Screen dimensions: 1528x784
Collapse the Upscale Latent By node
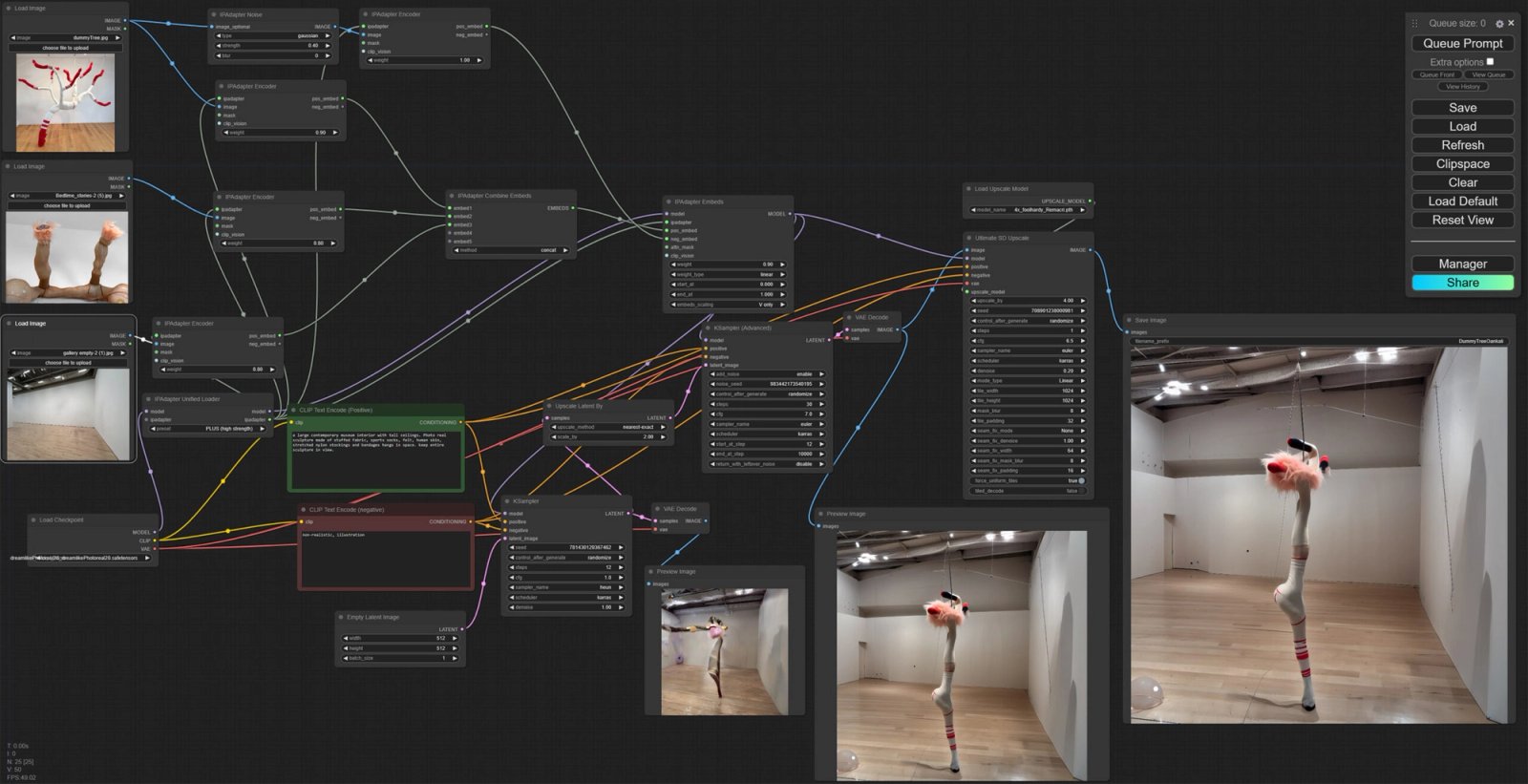(x=549, y=406)
